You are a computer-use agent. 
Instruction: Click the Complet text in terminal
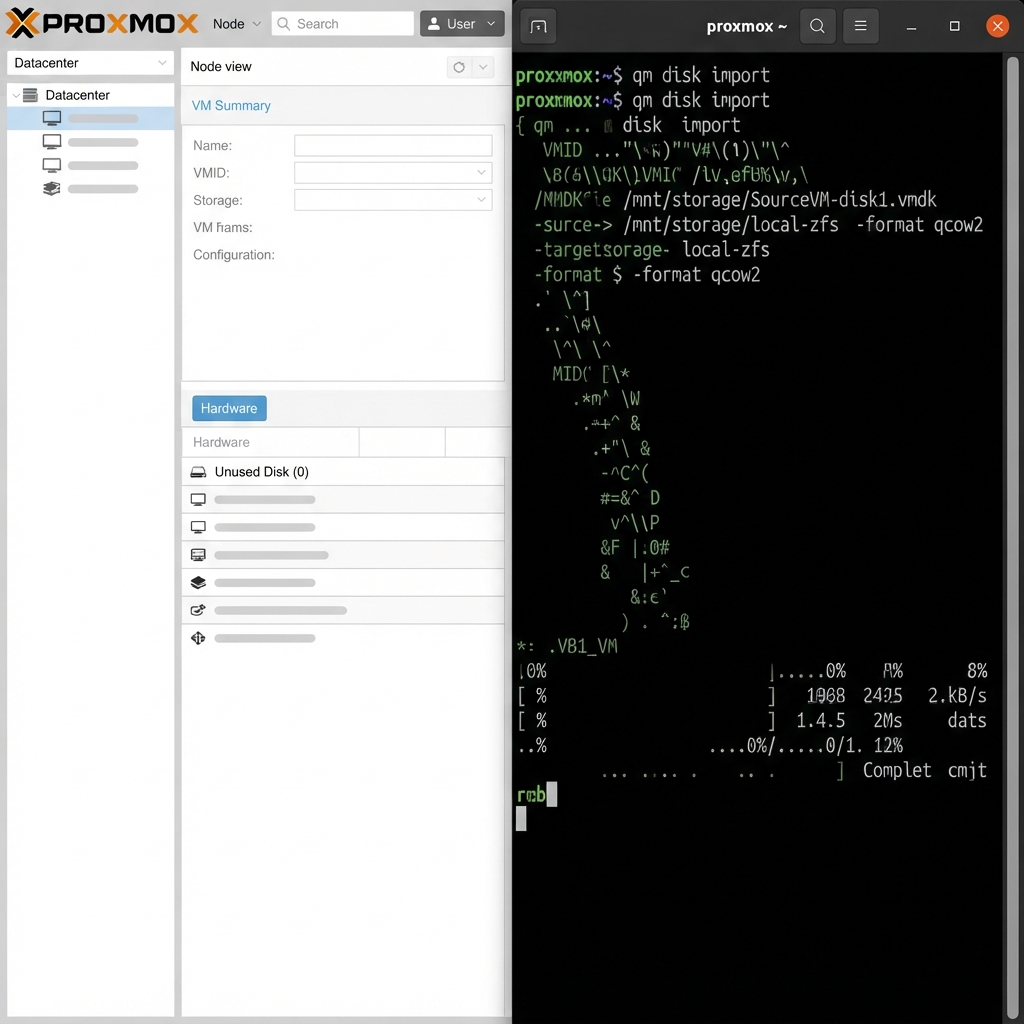click(x=897, y=771)
